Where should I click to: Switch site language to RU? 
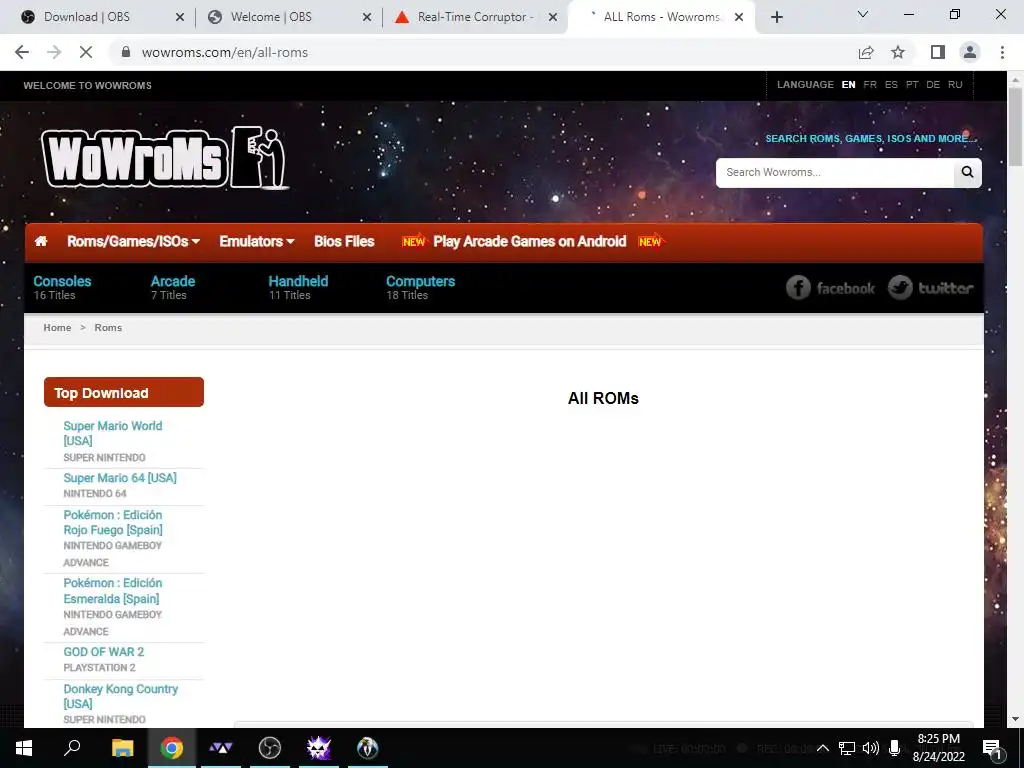coord(955,85)
